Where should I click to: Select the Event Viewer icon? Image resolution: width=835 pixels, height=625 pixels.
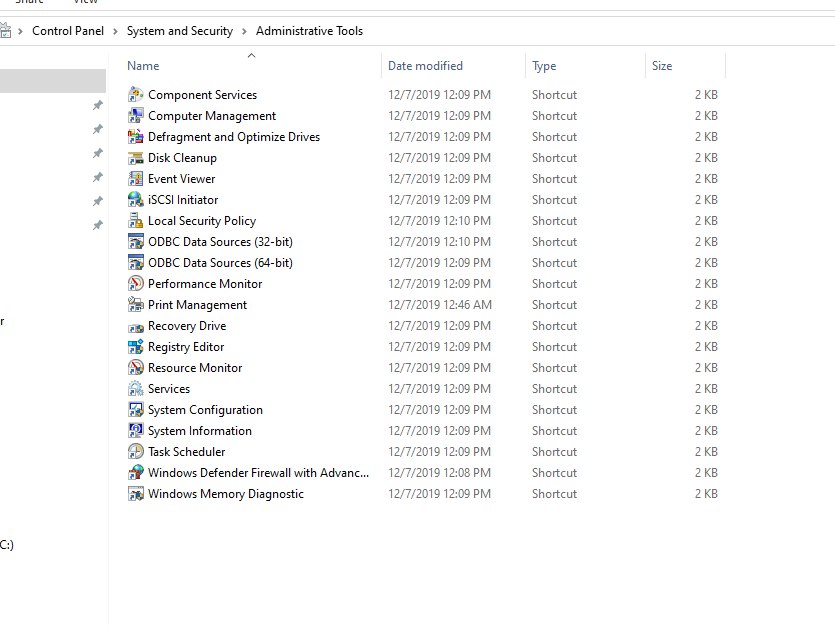[x=136, y=179]
